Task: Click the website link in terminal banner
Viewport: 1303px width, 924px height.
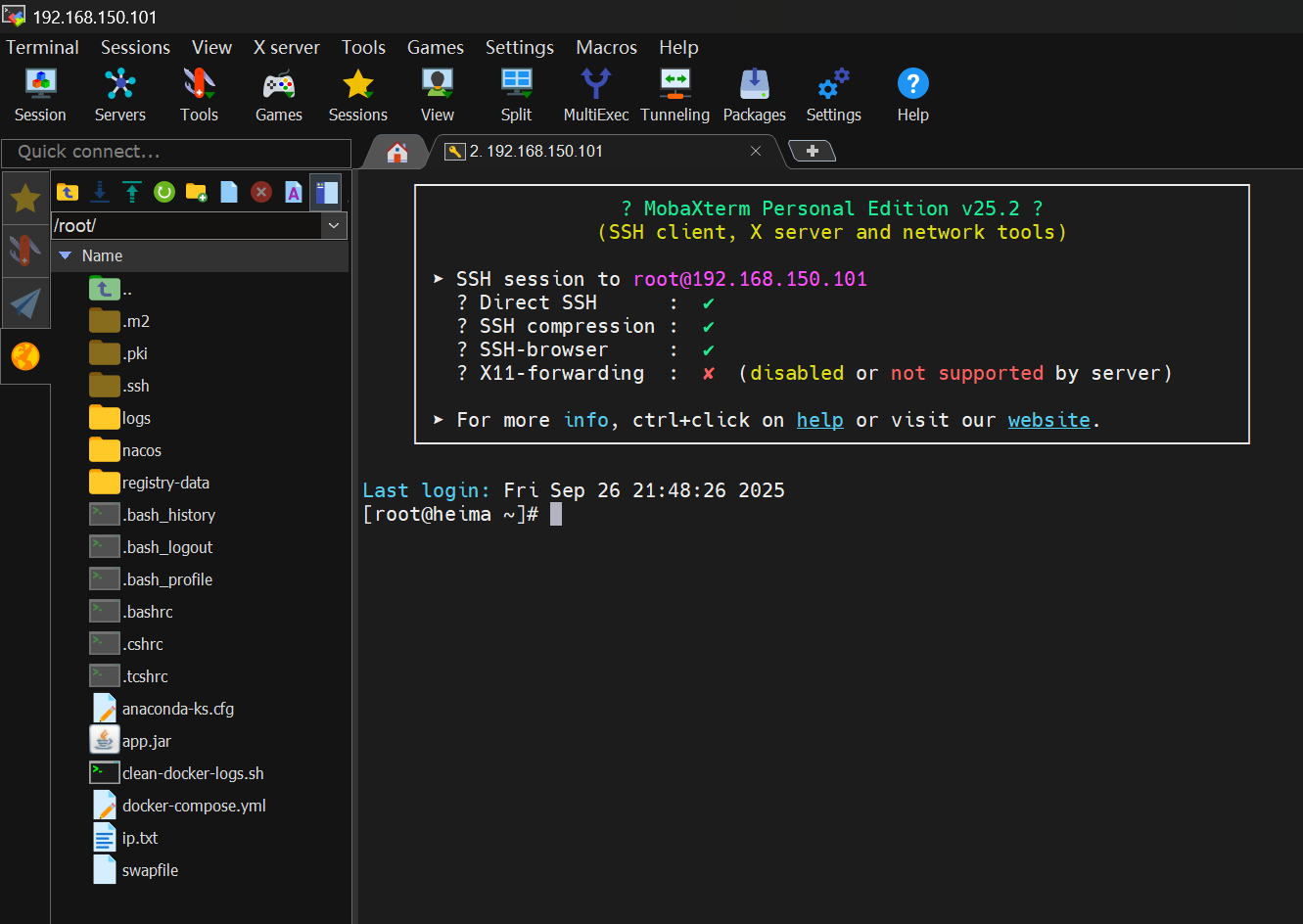Action: [x=1048, y=420]
